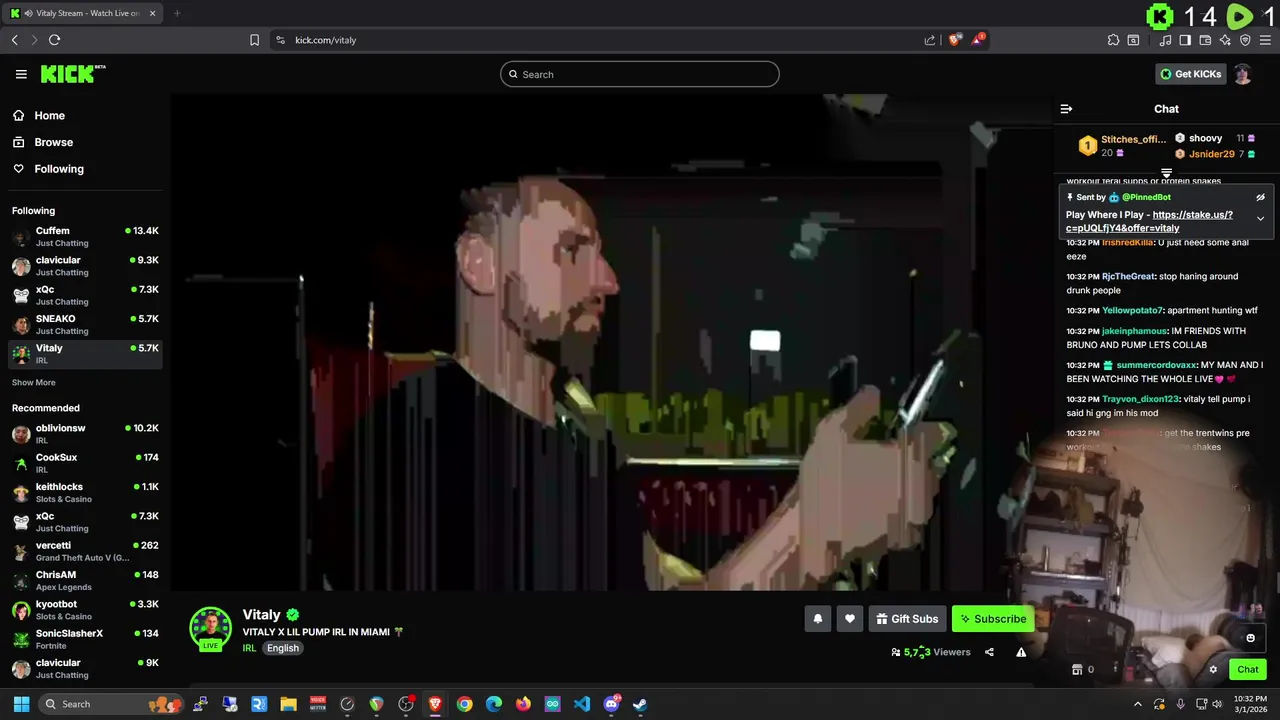Open Discord from the taskbar
This screenshot has height=720, width=1280.
611,704
